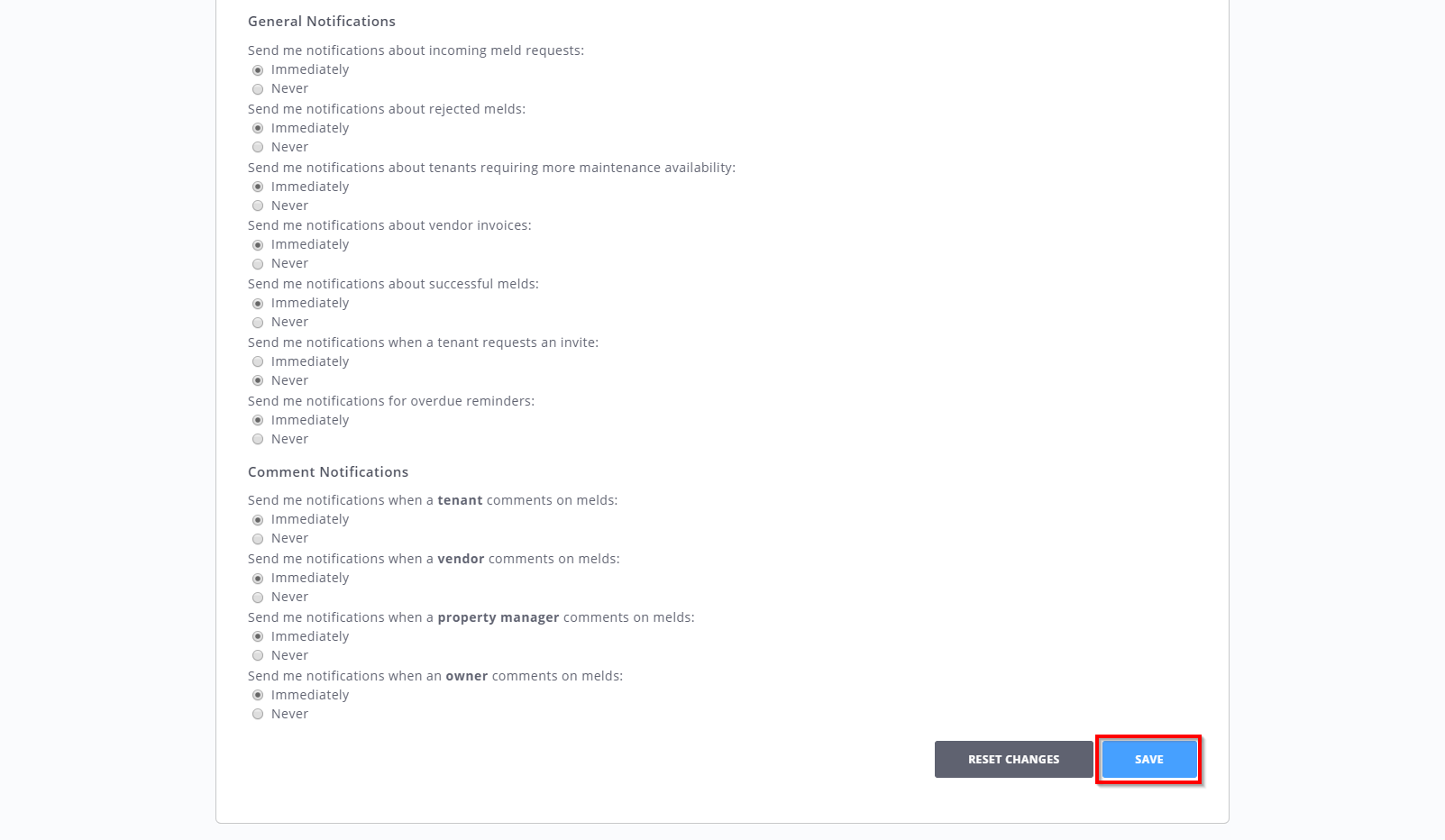Select Never for property manager comments
Screen dimensions: 1445x840
click(x=258, y=655)
